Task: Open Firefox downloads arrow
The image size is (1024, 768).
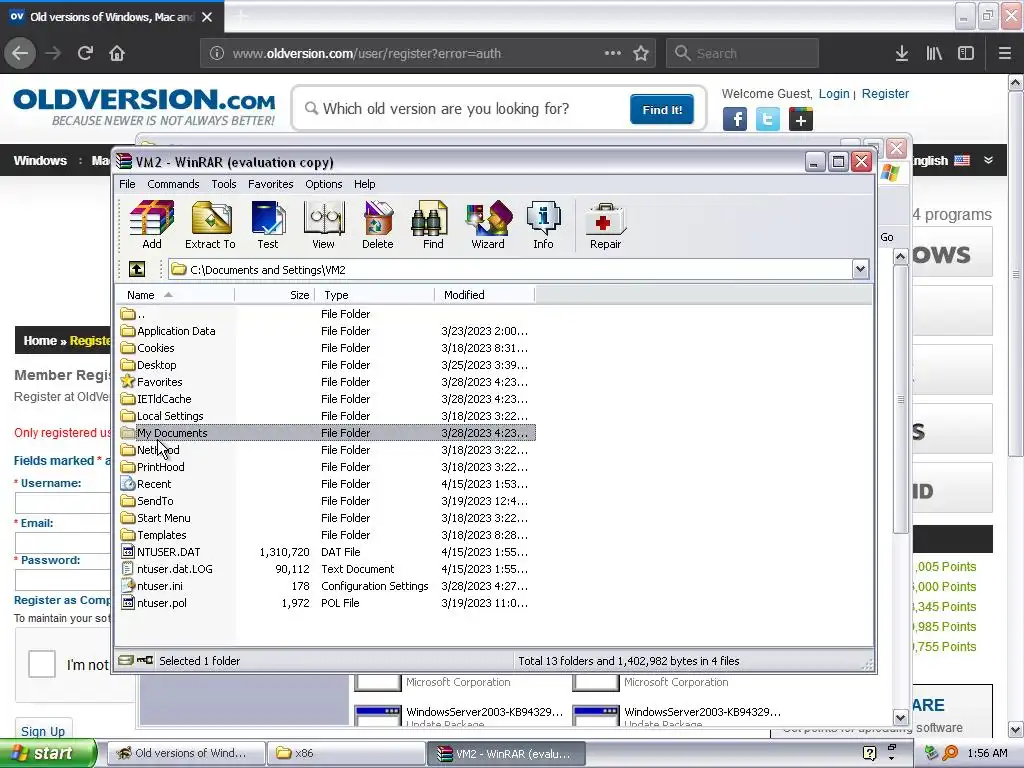Action: [x=902, y=53]
